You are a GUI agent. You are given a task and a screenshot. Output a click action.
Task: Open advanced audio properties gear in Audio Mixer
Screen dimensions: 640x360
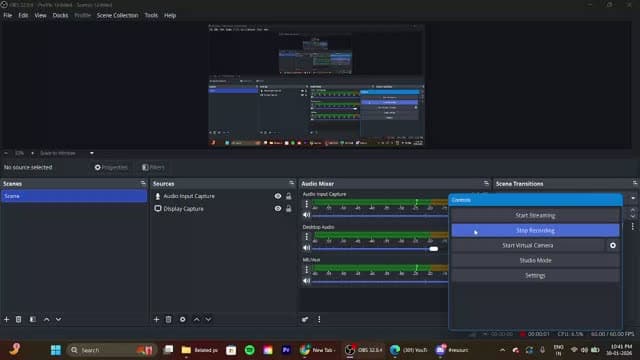coord(305,319)
